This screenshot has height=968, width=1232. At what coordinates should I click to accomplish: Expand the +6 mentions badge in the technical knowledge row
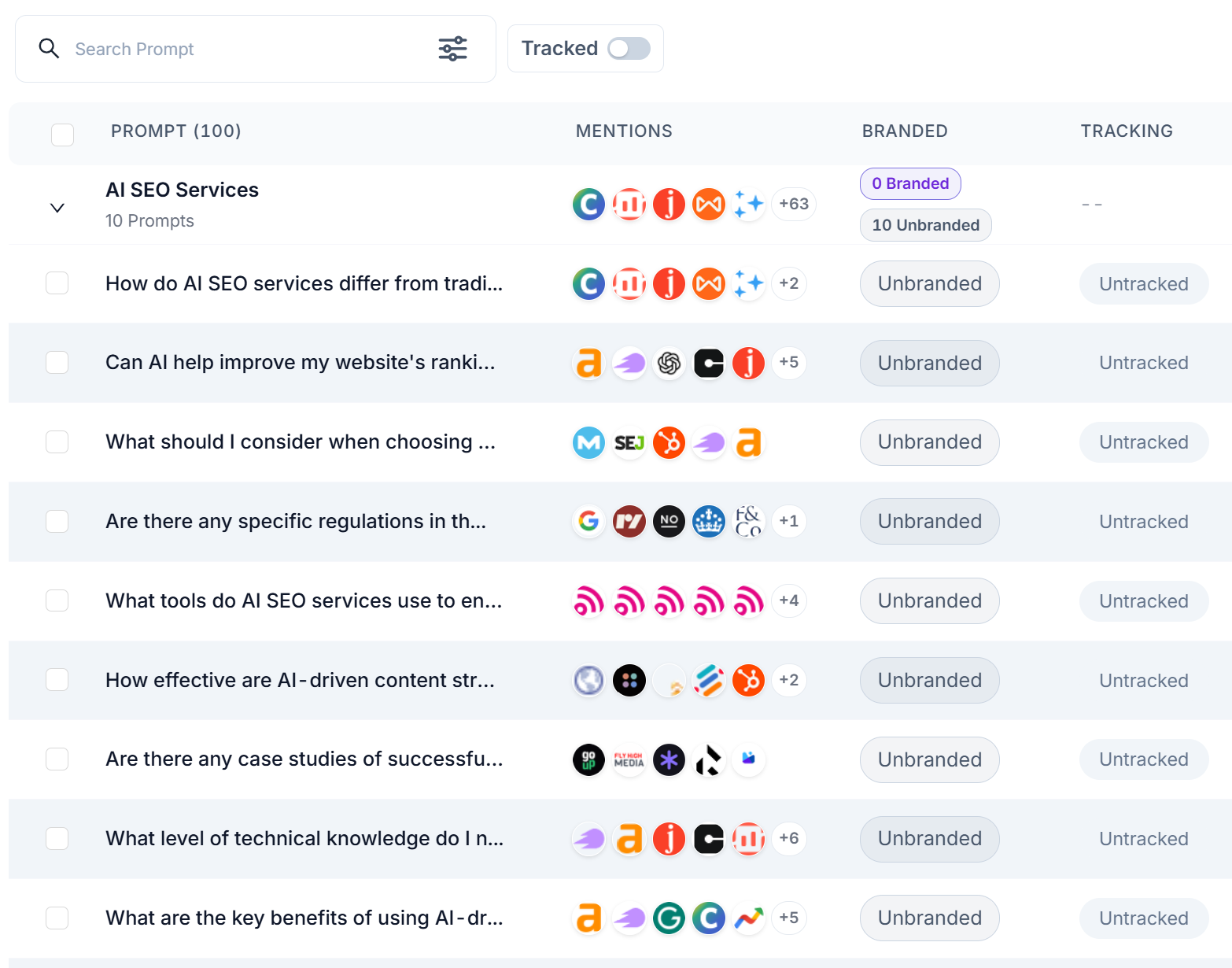(788, 838)
